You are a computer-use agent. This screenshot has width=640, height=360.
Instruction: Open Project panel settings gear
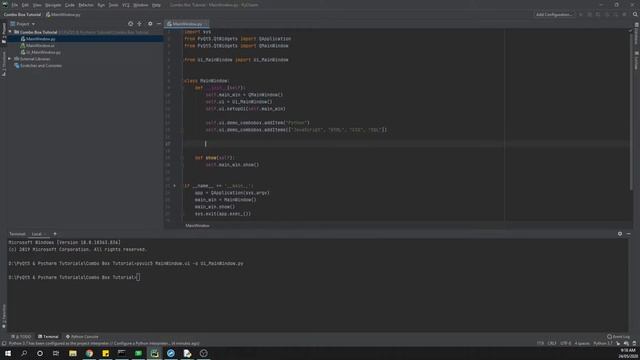[150, 24]
